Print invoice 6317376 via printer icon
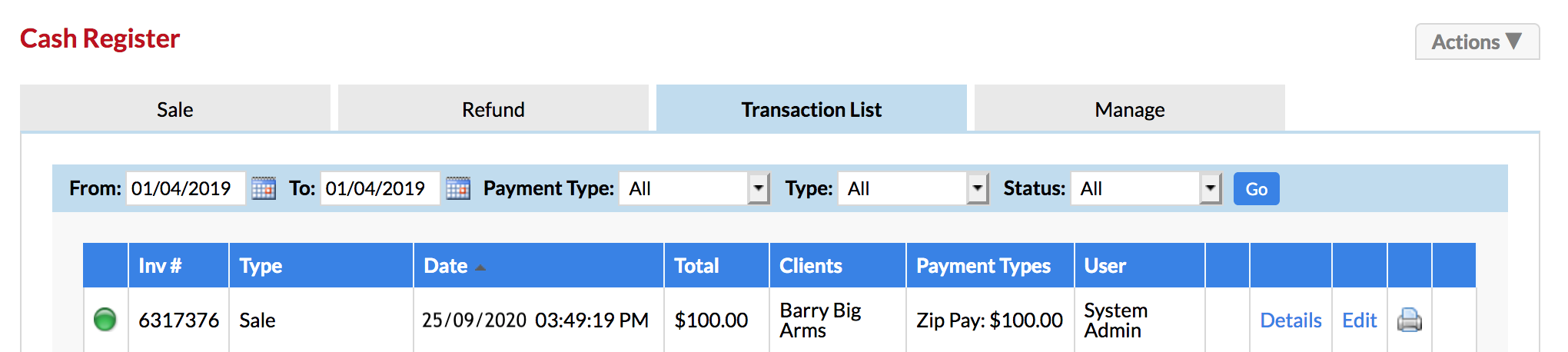1568x352 pixels. pyautogui.click(x=1409, y=320)
